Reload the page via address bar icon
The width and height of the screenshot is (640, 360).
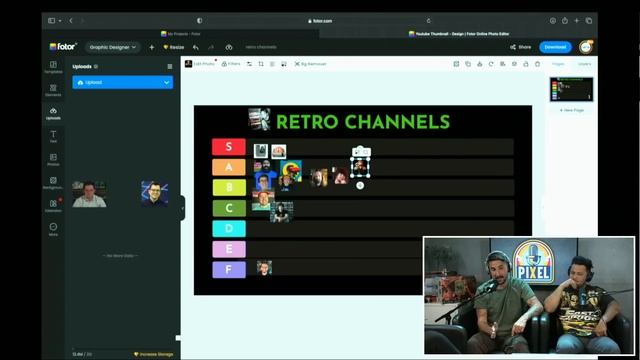[x=429, y=20]
